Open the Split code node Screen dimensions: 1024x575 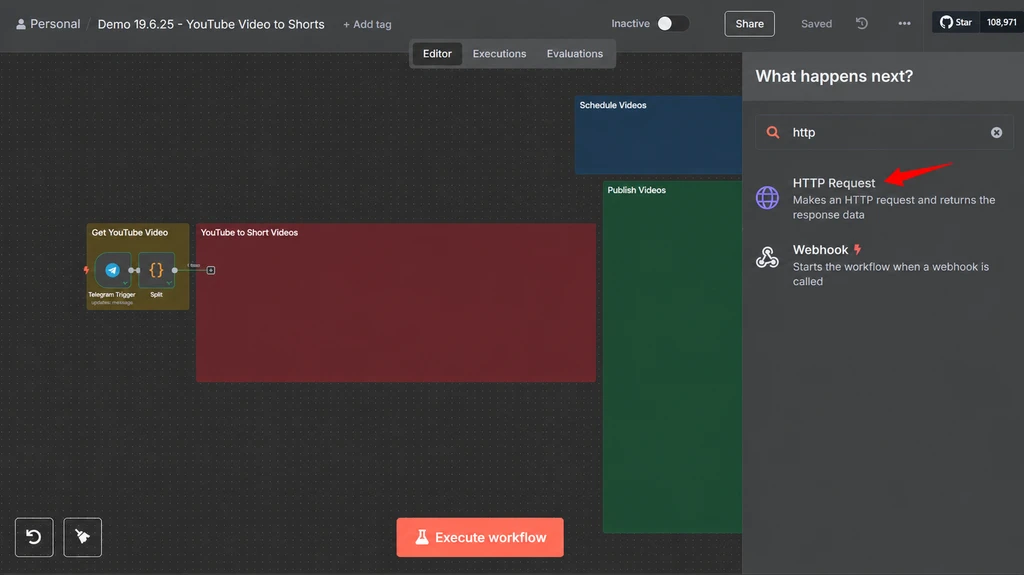[156, 270]
